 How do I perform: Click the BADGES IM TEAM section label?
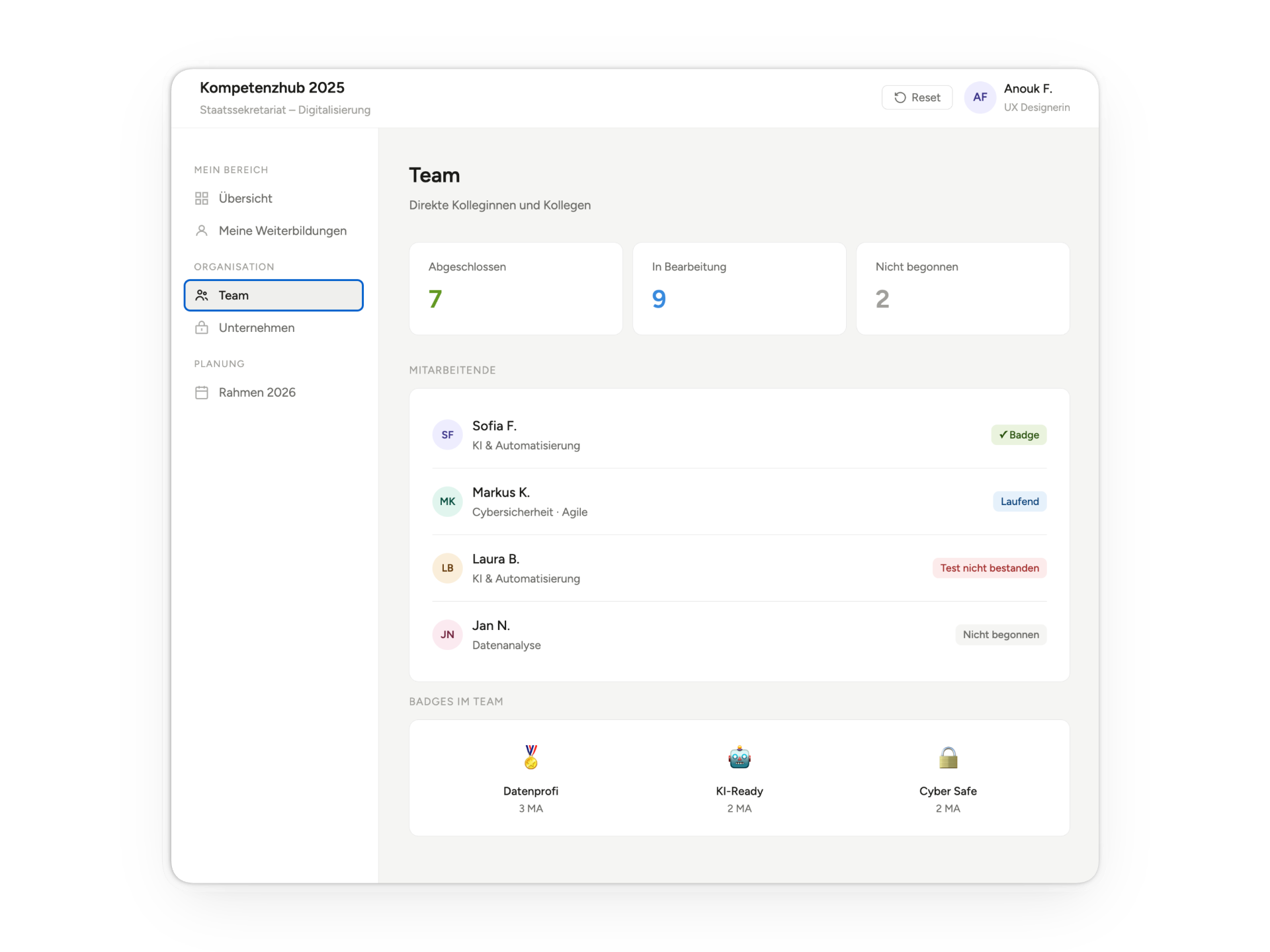(456, 701)
